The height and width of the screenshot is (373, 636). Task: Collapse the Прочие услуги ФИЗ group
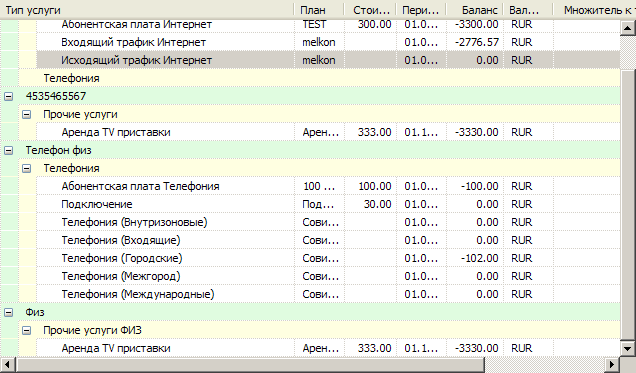click(x=26, y=330)
